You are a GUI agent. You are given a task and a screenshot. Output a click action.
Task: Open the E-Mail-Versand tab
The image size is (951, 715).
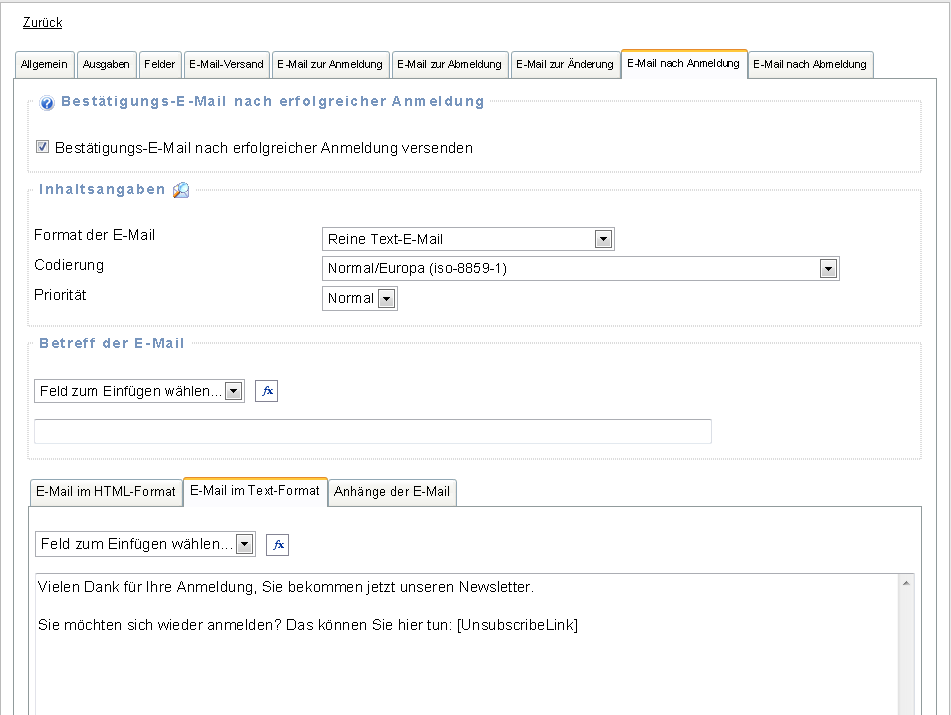pyautogui.click(x=225, y=64)
